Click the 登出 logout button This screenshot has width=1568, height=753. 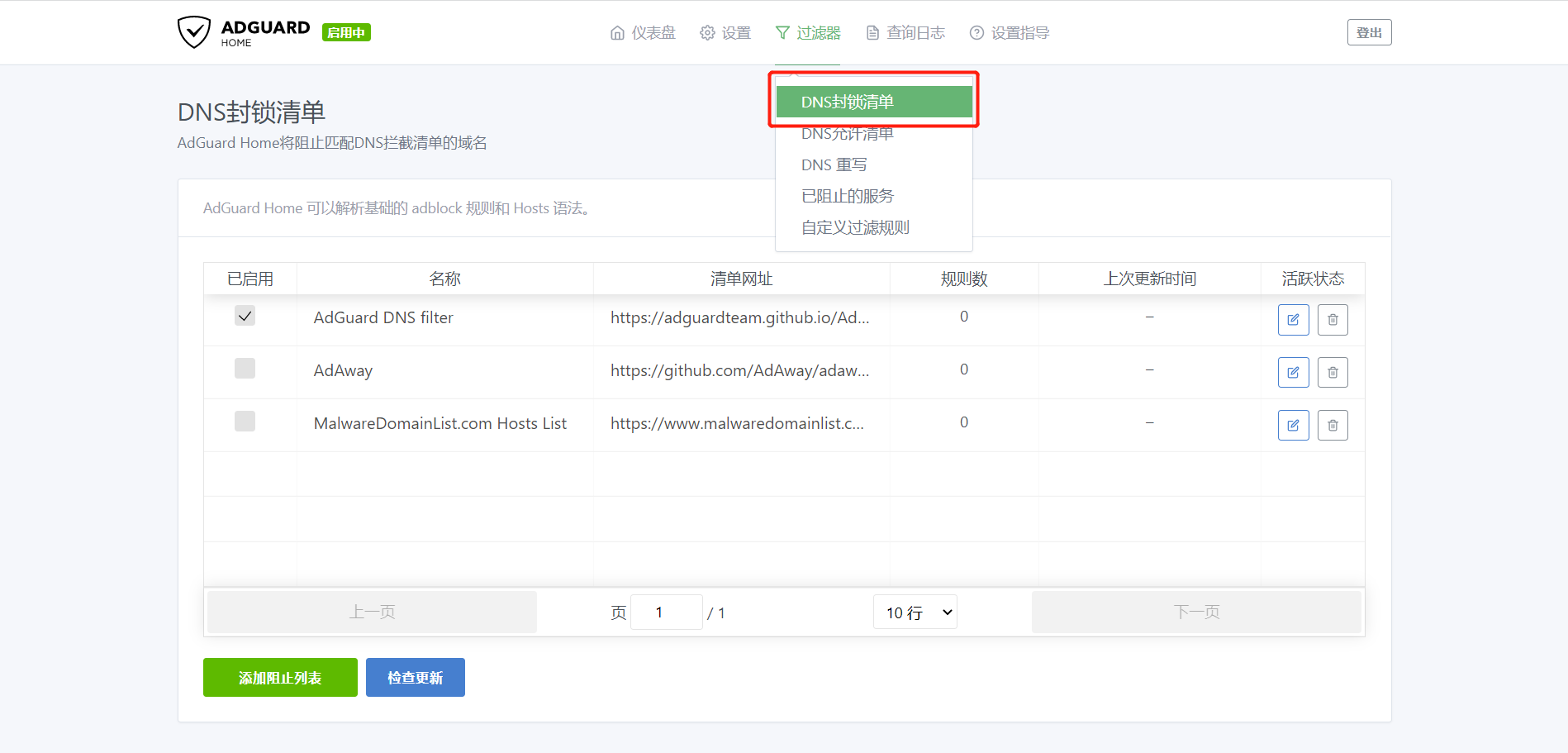point(1369,32)
